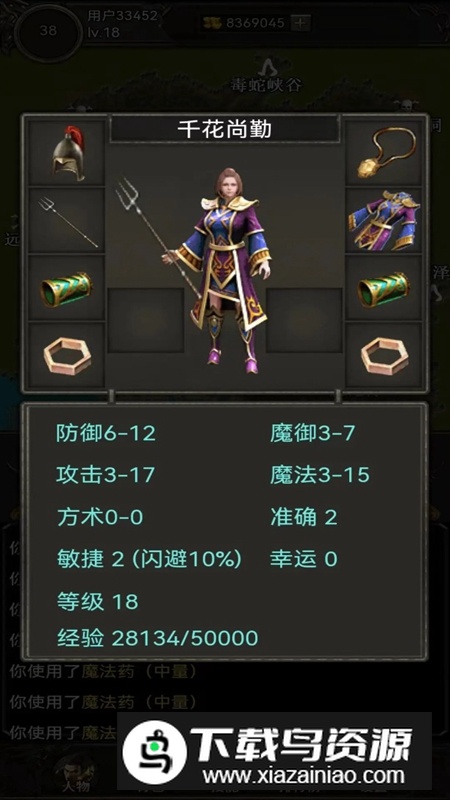Click the 经验 28134/50000 experience line
The width and height of the screenshot is (450, 800).
[157, 638]
